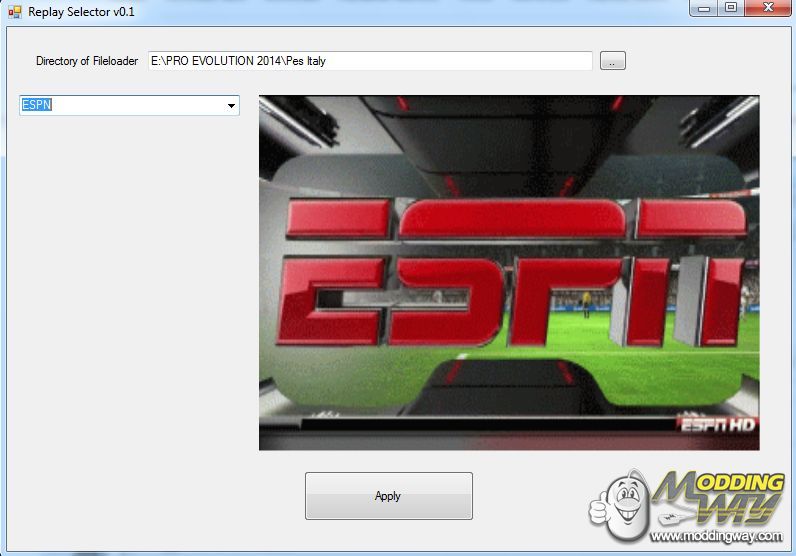Click inside the Fileloader directory path field
The height and width of the screenshot is (556, 796).
click(370, 61)
